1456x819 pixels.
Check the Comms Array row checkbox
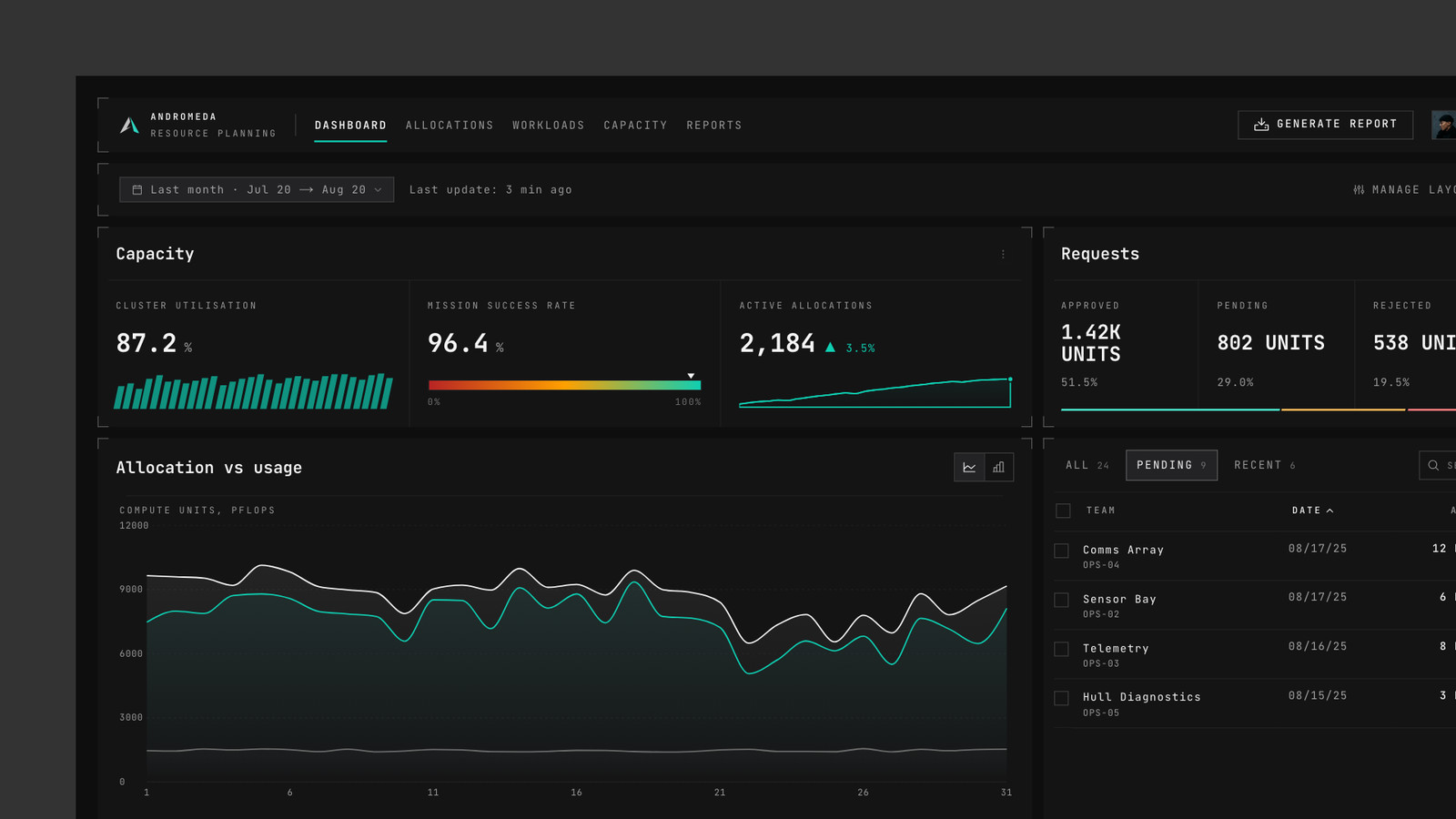click(1061, 551)
